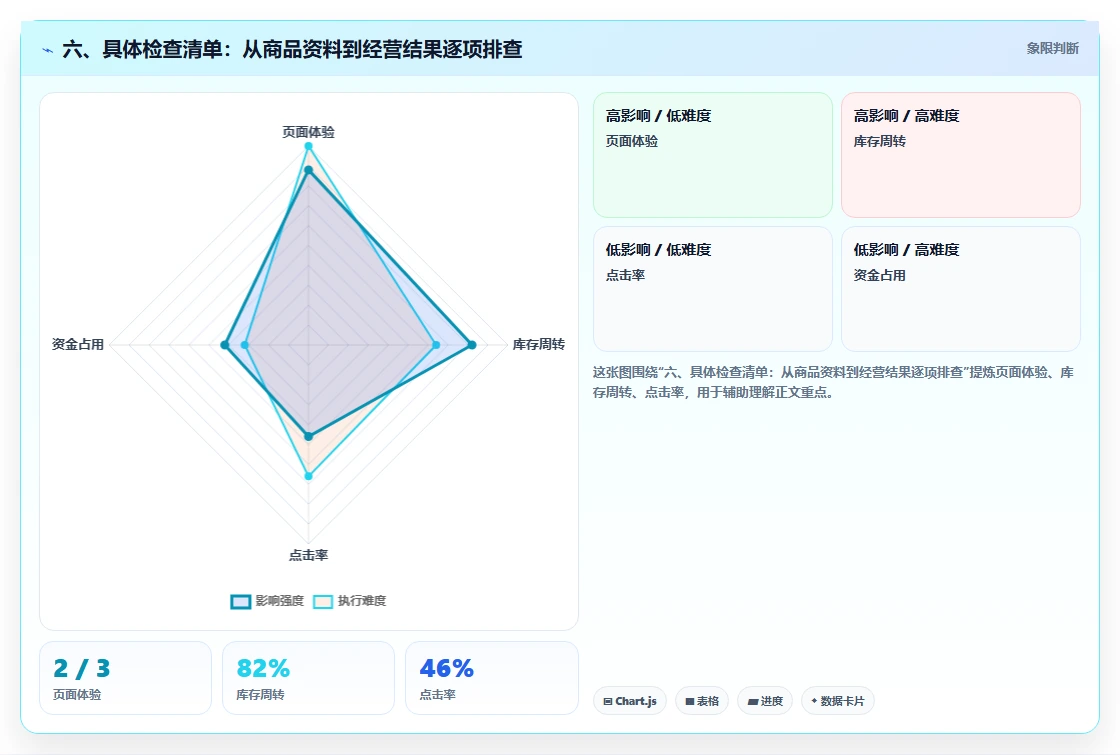Screen dimensions: 1120x755
Task: Click the 点击率 radar axis label
Action: tap(309, 555)
